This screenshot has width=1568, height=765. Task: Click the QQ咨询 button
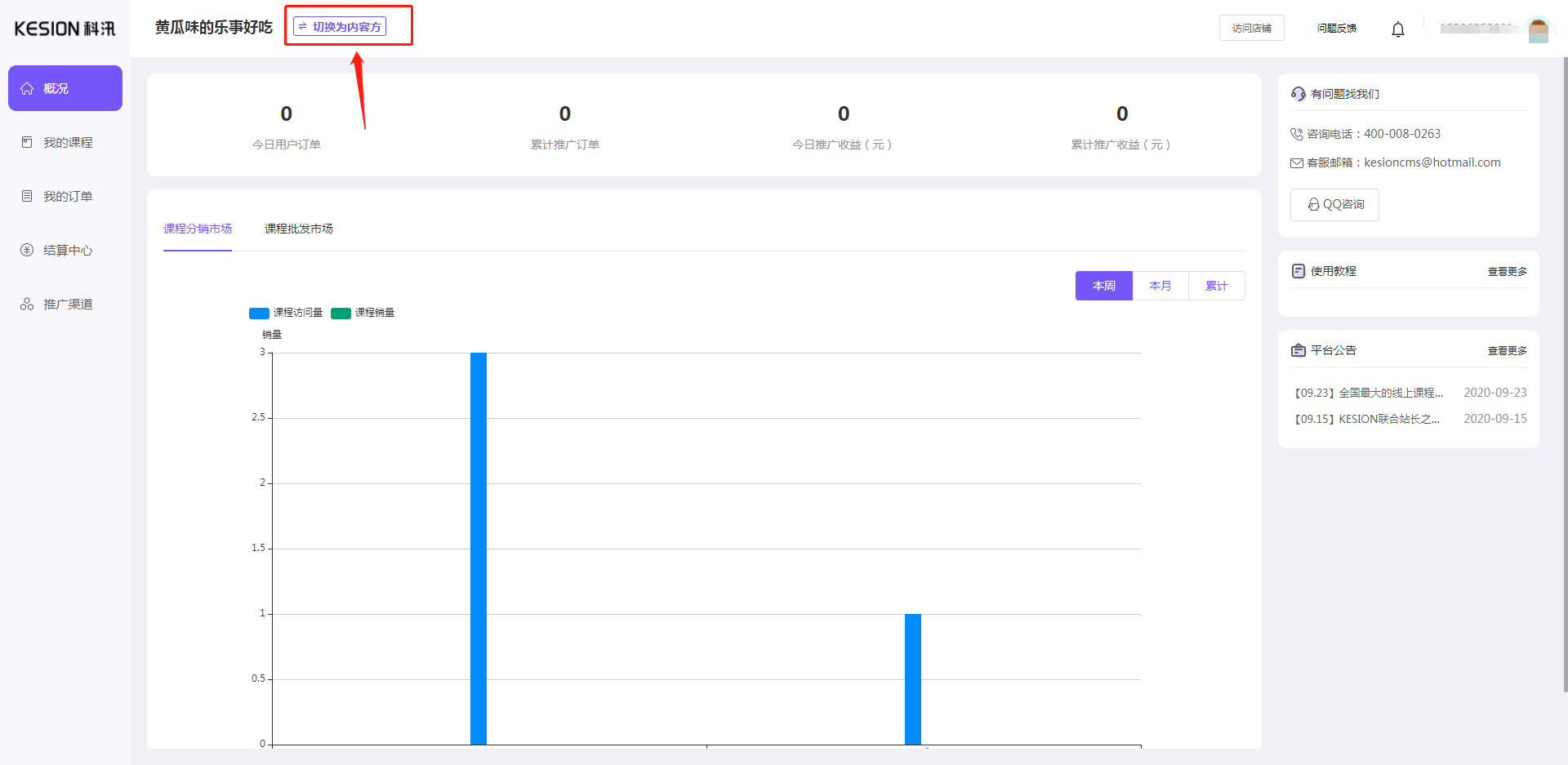point(1334,204)
